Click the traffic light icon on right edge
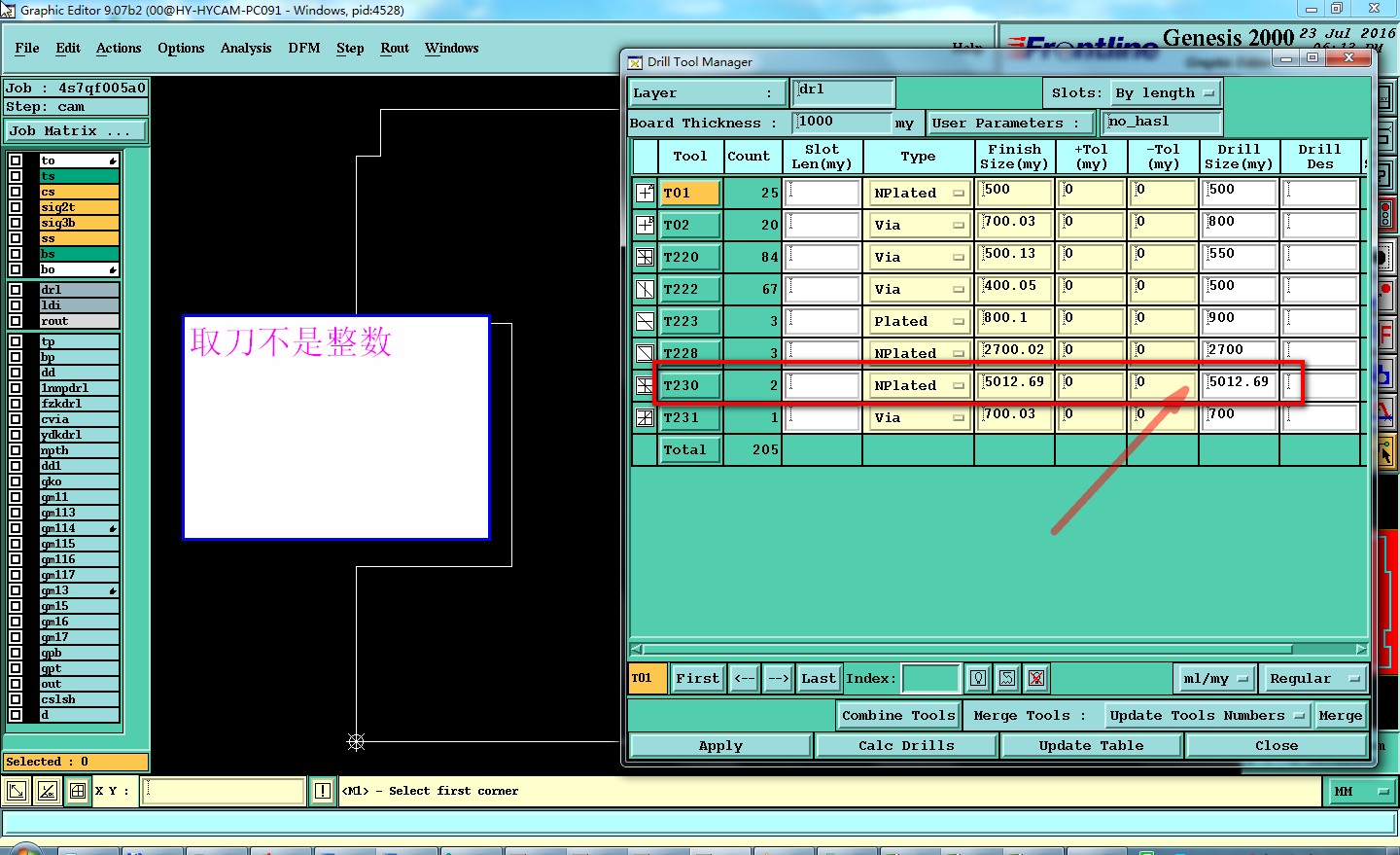 click(1385, 215)
